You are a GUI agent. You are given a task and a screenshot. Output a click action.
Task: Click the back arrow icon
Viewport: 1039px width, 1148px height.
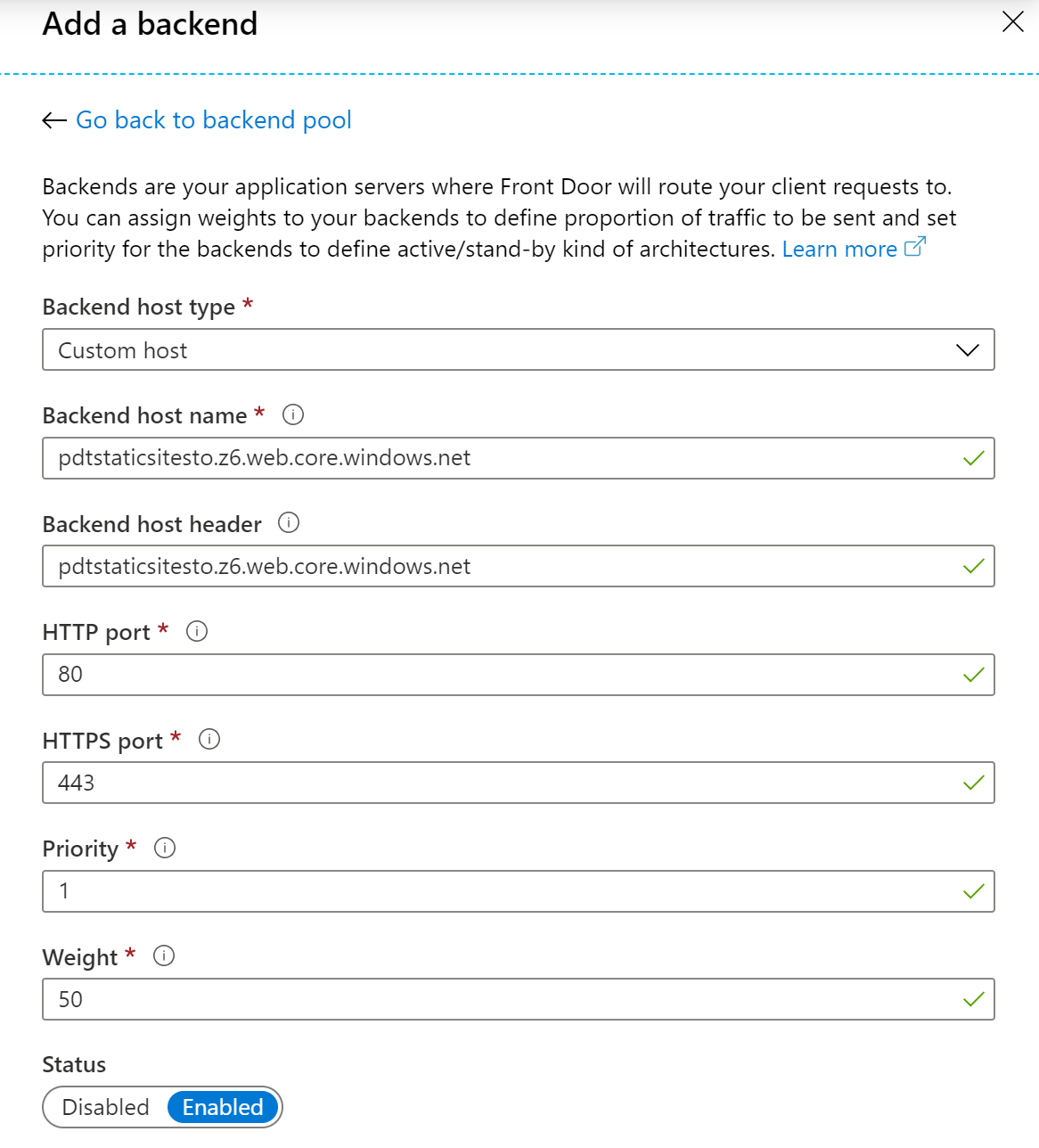point(54,120)
